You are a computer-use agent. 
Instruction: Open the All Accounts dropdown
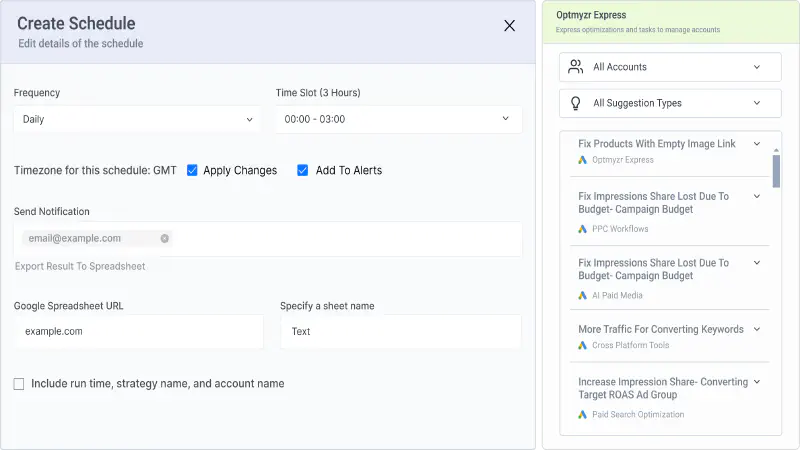[x=670, y=67]
